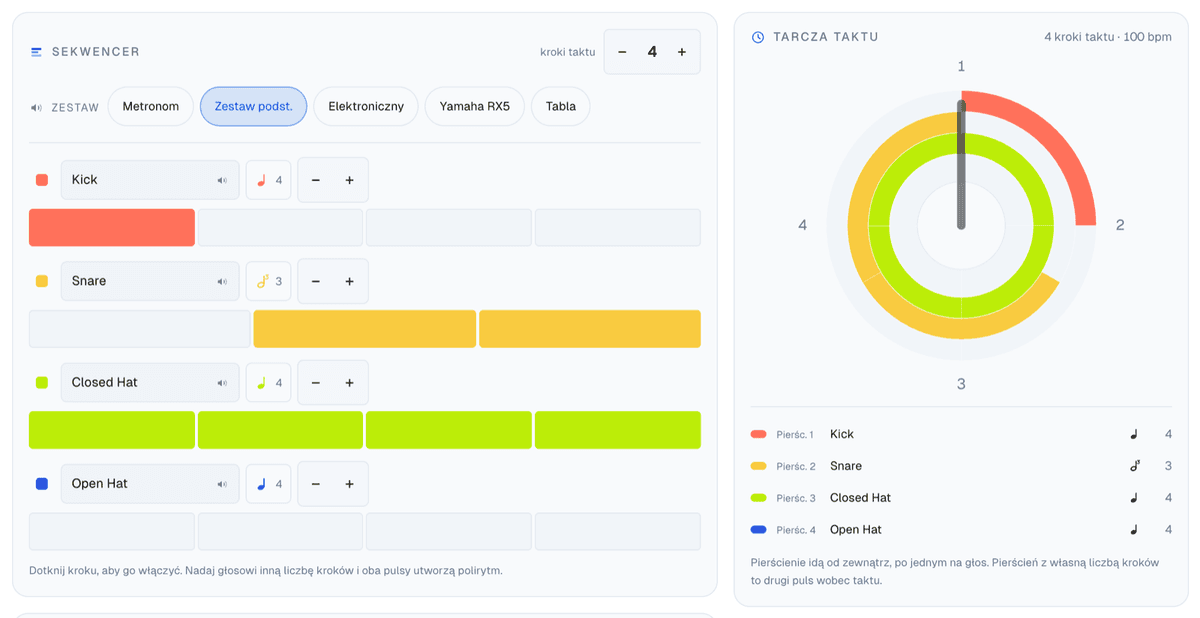The height and width of the screenshot is (618, 1200).
Task: Select the Metronom kit
Action: (151, 106)
